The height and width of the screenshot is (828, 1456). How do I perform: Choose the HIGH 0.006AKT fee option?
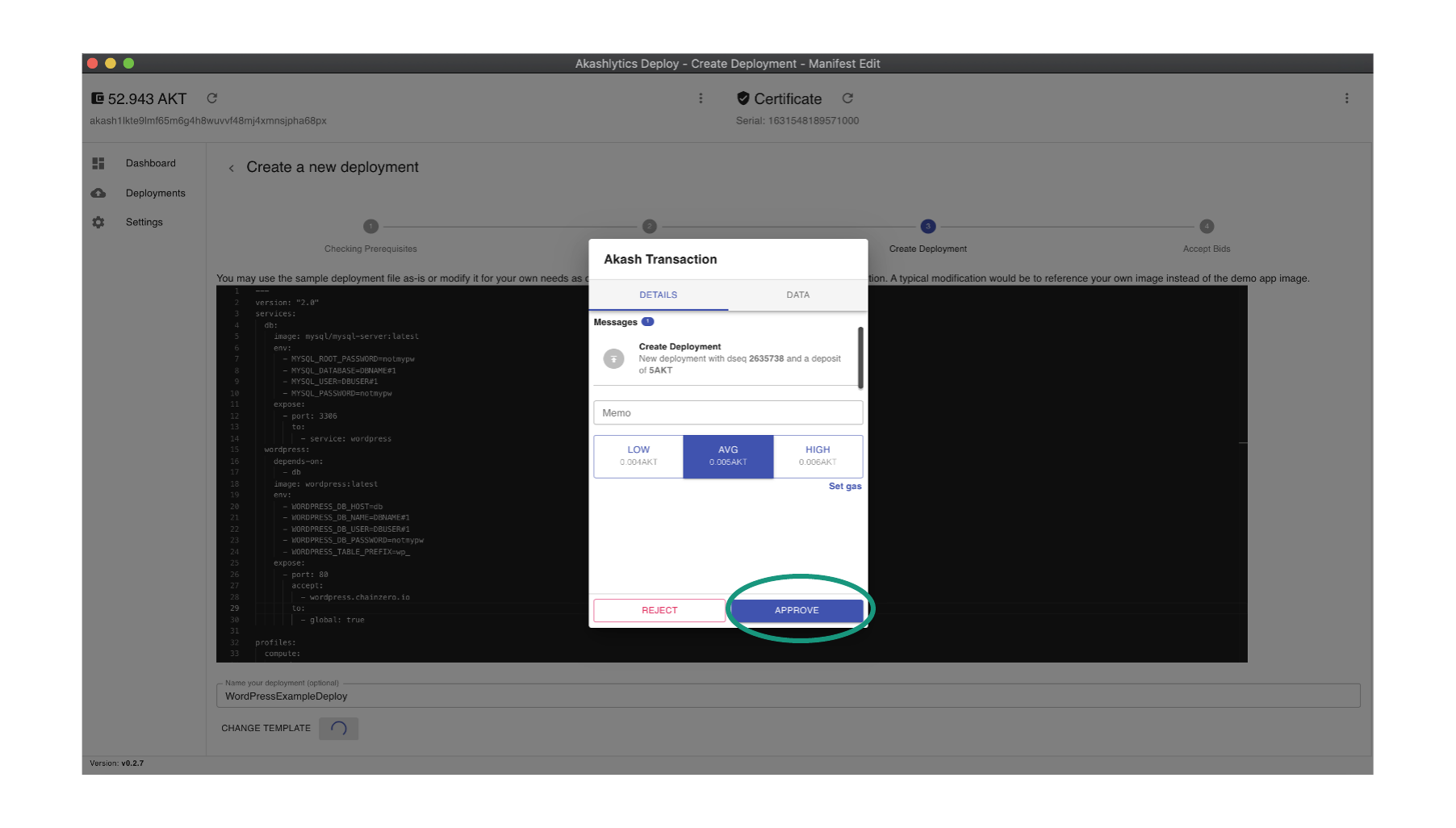(x=818, y=457)
